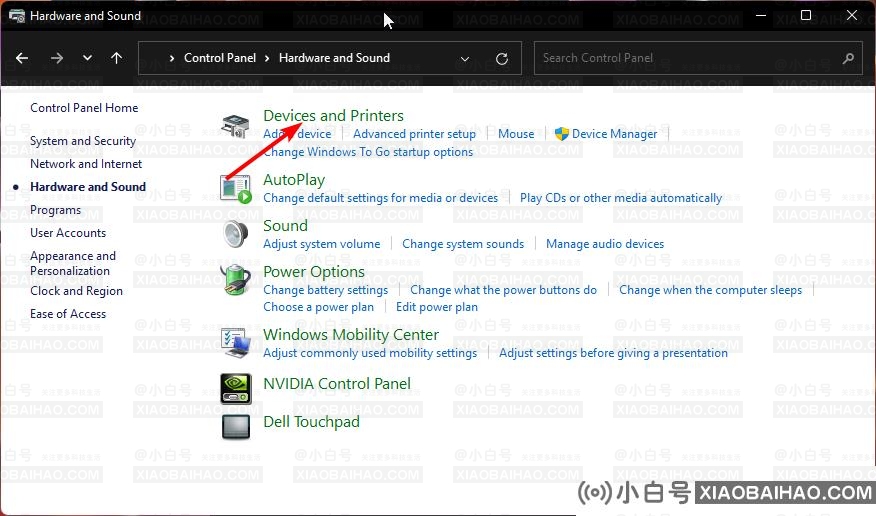876x516 pixels.
Task: Open the Power Options heading
Action: (313, 272)
